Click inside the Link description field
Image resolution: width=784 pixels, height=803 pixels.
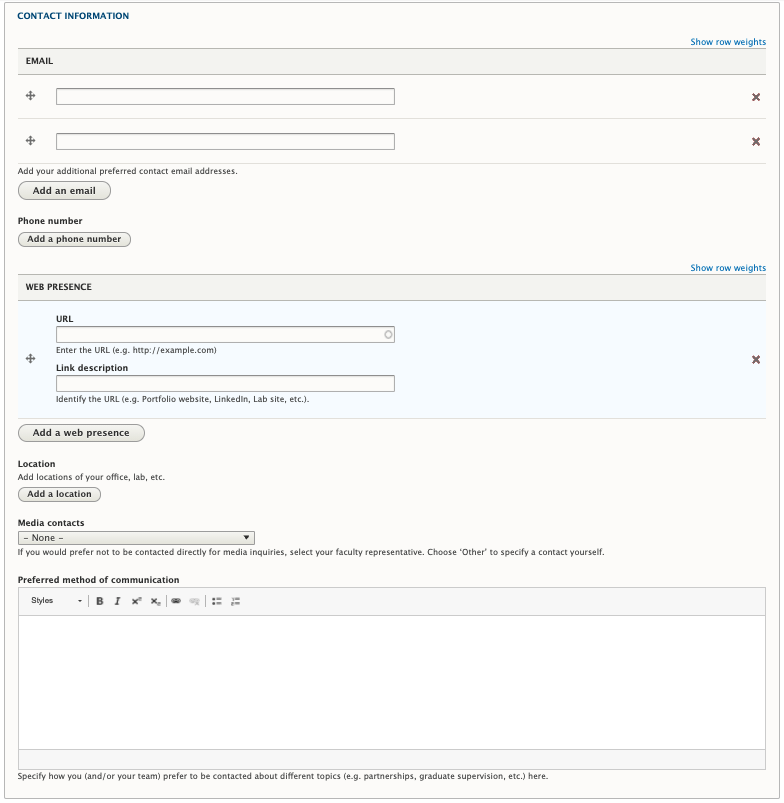click(225, 383)
